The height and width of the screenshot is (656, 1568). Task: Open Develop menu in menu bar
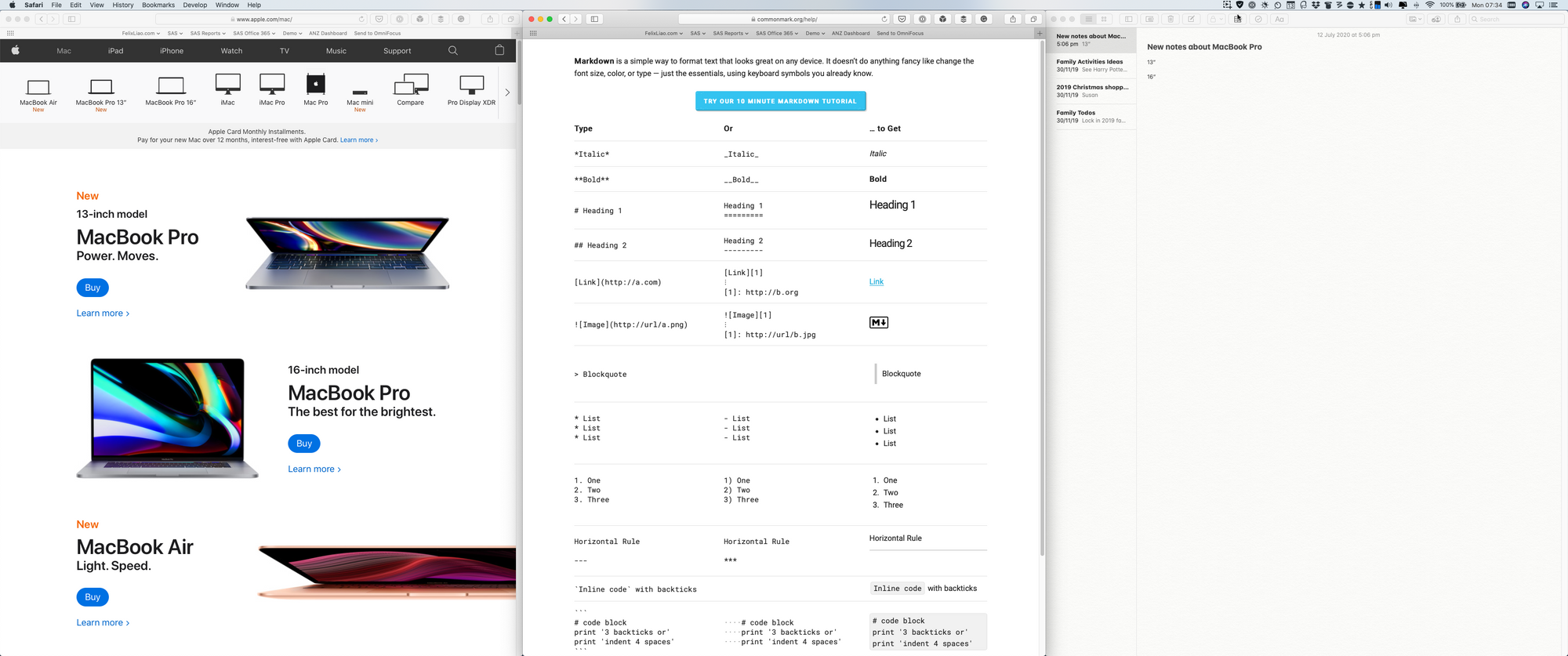[195, 5]
